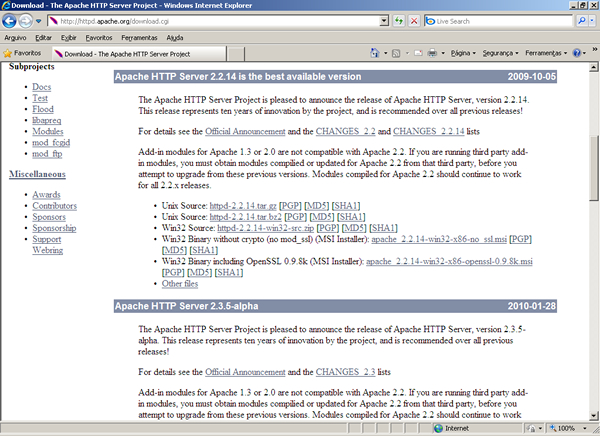Click the vertical scrollbar down arrow
Viewport: 600px width, 436px height.
coord(593,416)
